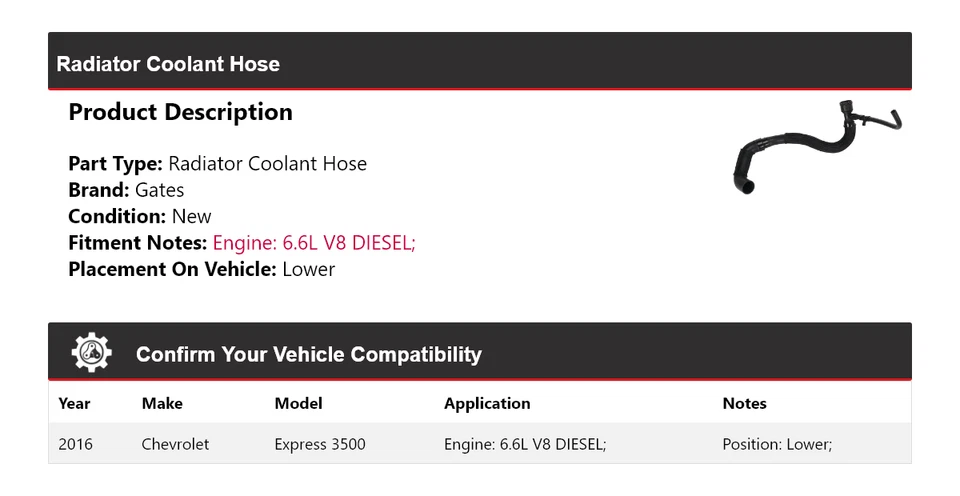960x496 pixels.
Task: Click the Make column header
Action: (x=162, y=404)
